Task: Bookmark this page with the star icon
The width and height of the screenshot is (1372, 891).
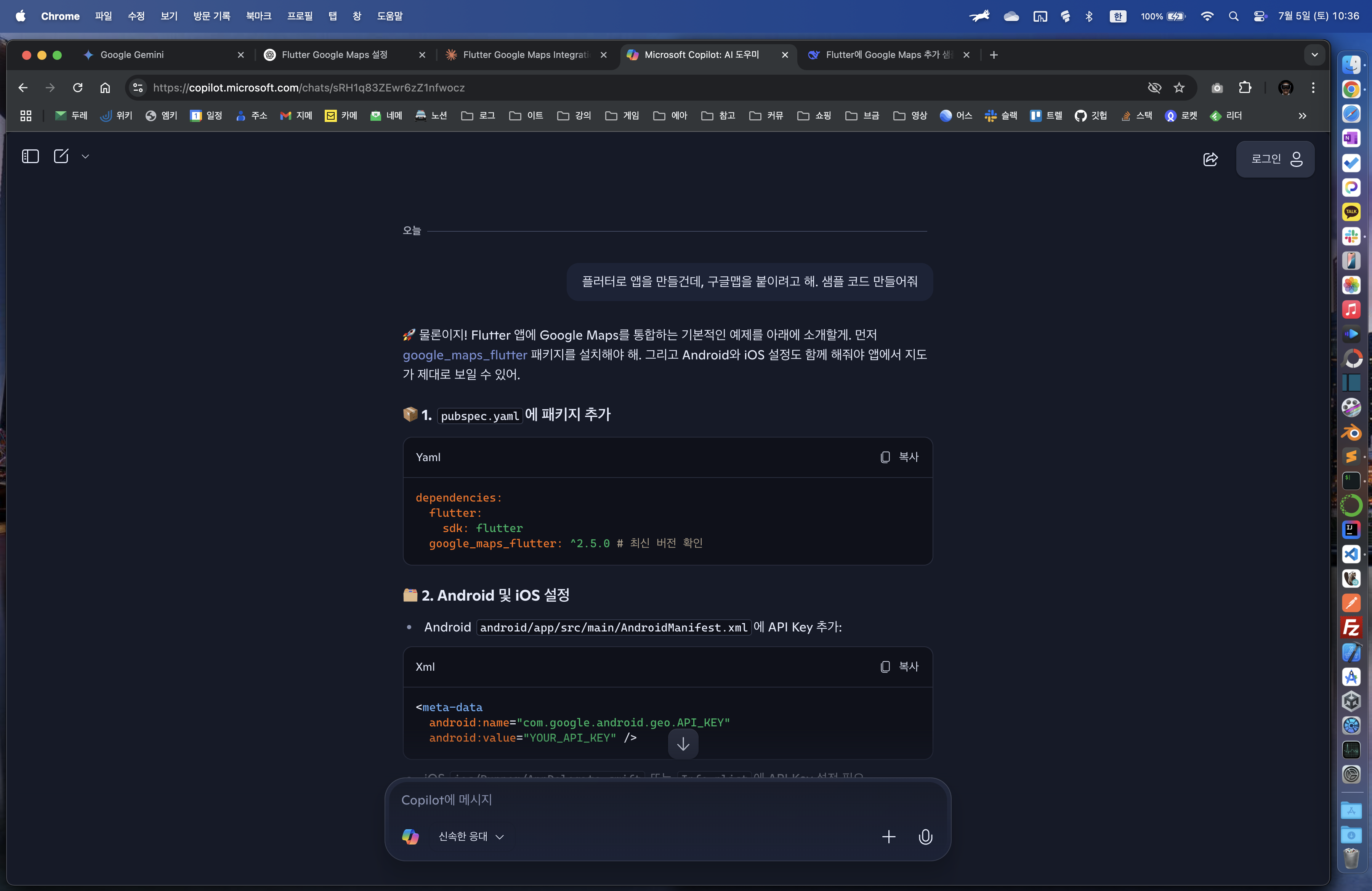Action: pyautogui.click(x=1179, y=88)
